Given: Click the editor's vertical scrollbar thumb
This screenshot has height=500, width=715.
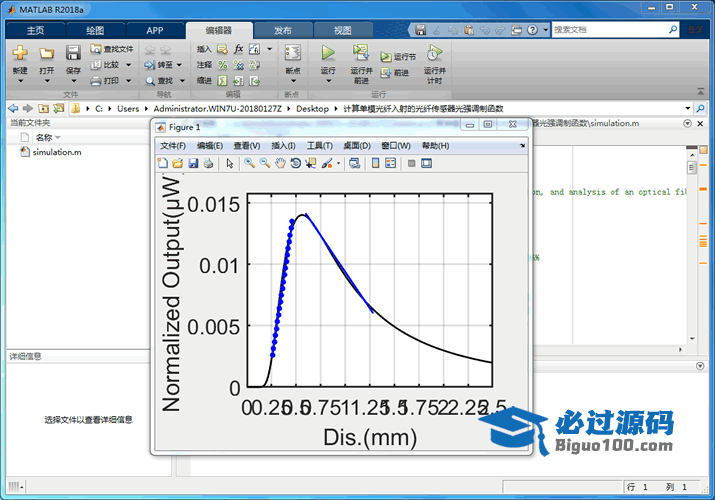Looking at the screenshot, I should coord(692,167).
